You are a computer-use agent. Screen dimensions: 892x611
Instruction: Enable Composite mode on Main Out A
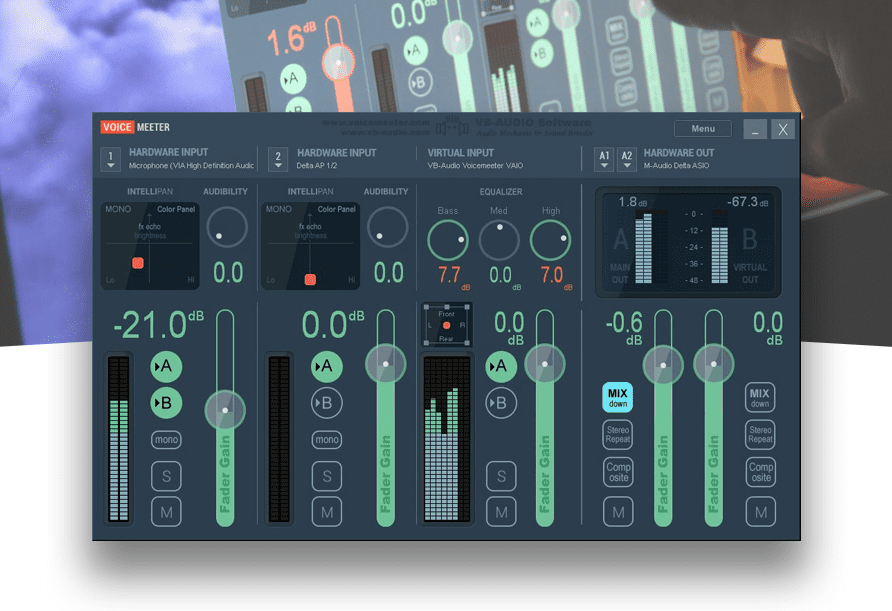tap(617, 472)
